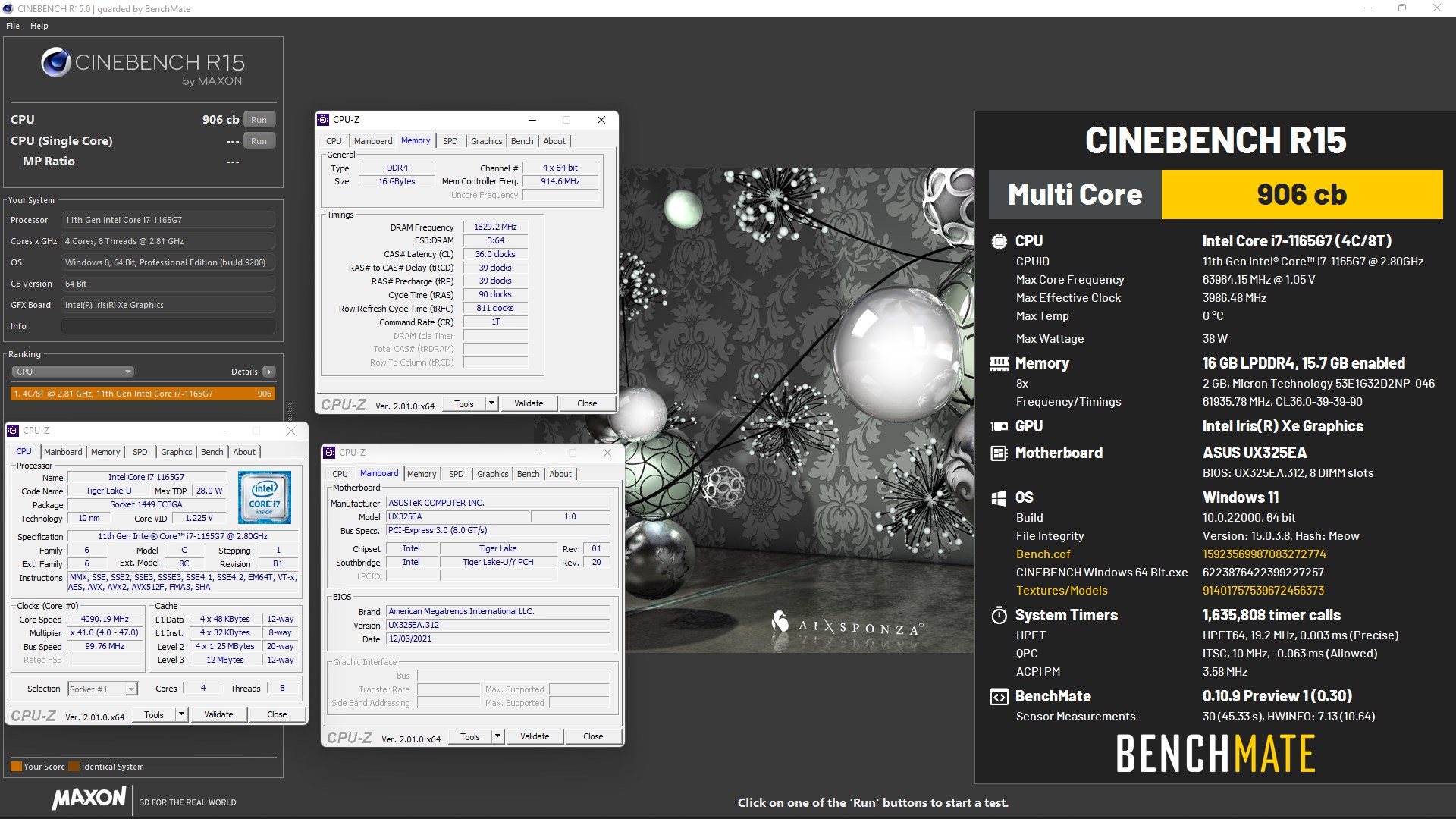Click the Textures/Models integrity link

[x=1062, y=591]
